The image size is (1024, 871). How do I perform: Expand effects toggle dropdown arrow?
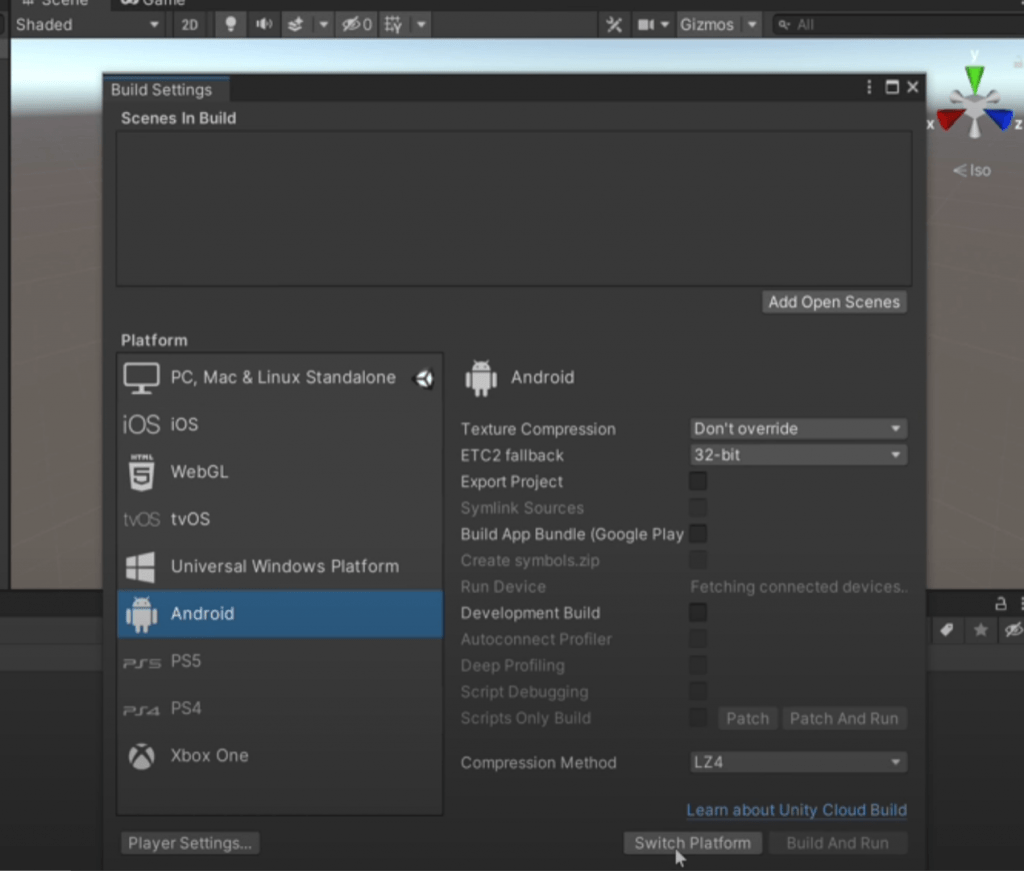click(x=323, y=25)
